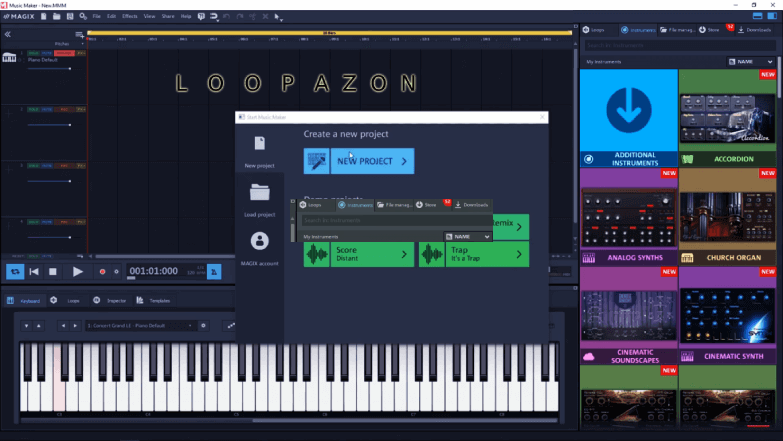This screenshot has height=441, width=783.
Task: Open the Inspector tab in bottom panel
Action: click(x=110, y=301)
